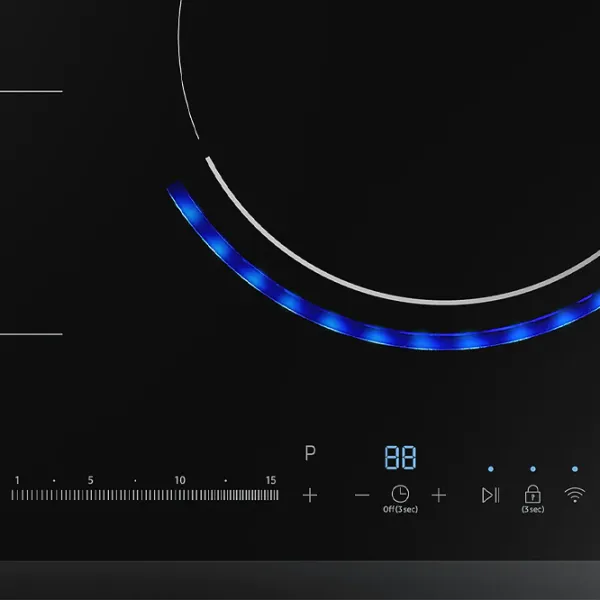Tap the plus below the P boost label
Screen dimensions: 600x600
coord(310,495)
